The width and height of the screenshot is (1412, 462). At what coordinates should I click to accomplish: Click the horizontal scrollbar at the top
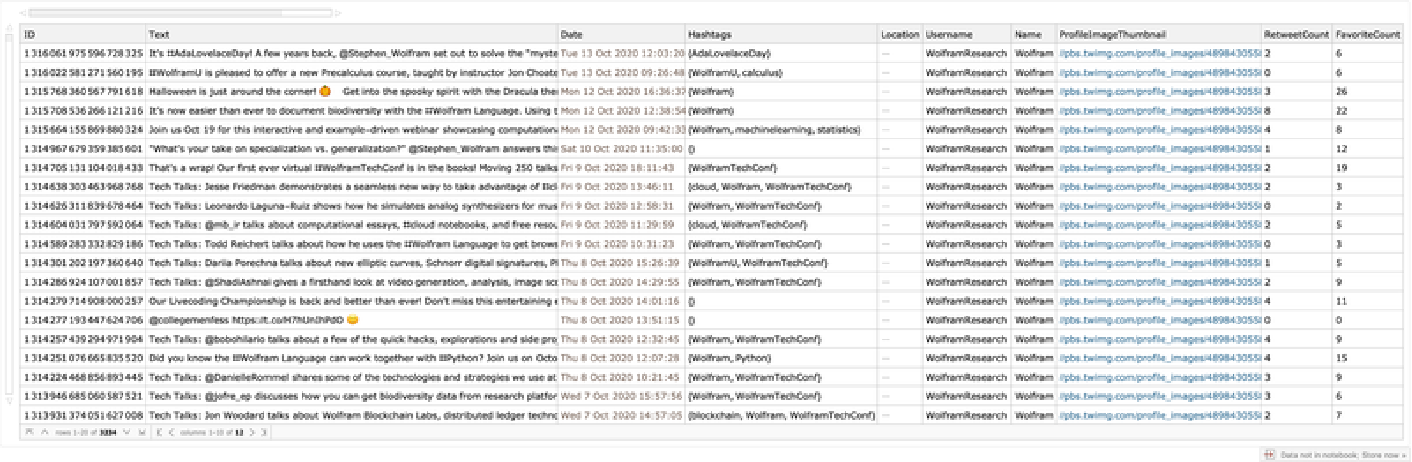180,13
